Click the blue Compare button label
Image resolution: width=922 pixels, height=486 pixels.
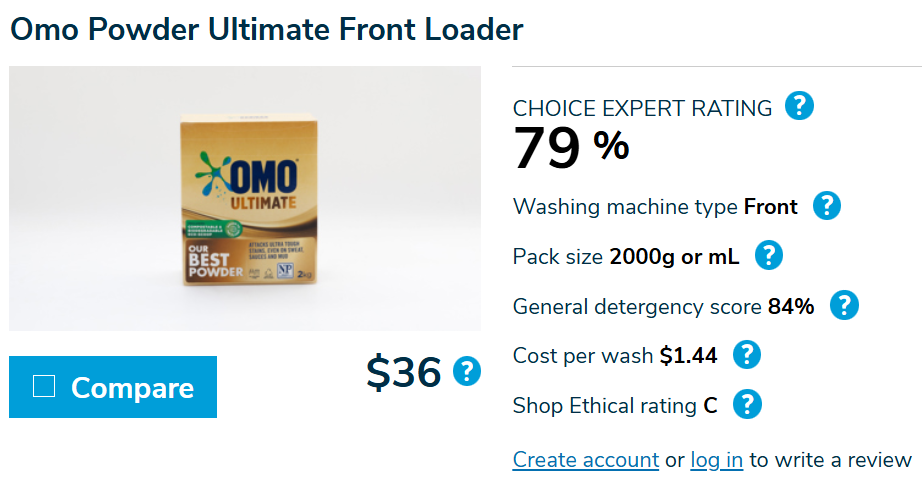(132, 387)
